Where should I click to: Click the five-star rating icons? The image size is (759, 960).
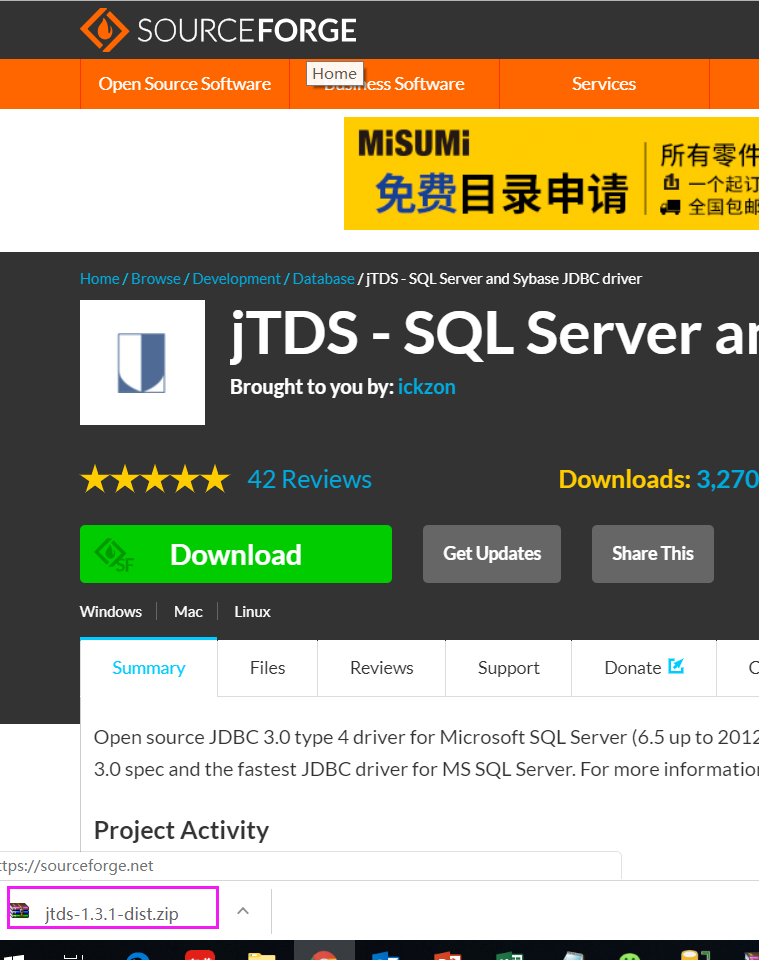tap(155, 479)
